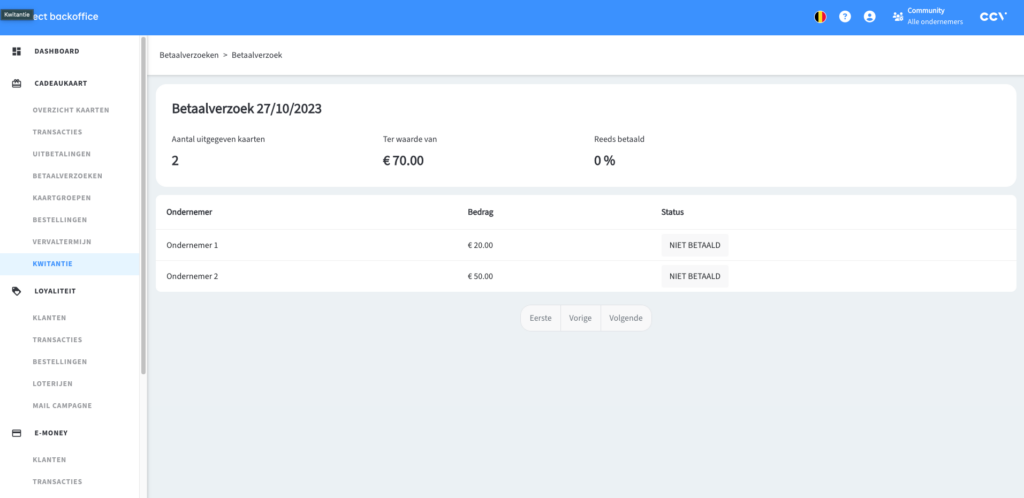Click the Betaalverzoek 27/10/2023 heading
The width and height of the screenshot is (1024, 498).
point(246,109)
